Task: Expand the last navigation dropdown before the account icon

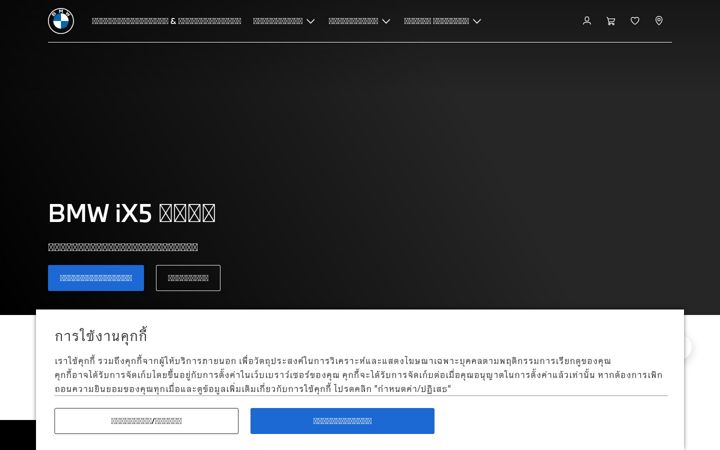Action: pos(442,21)
